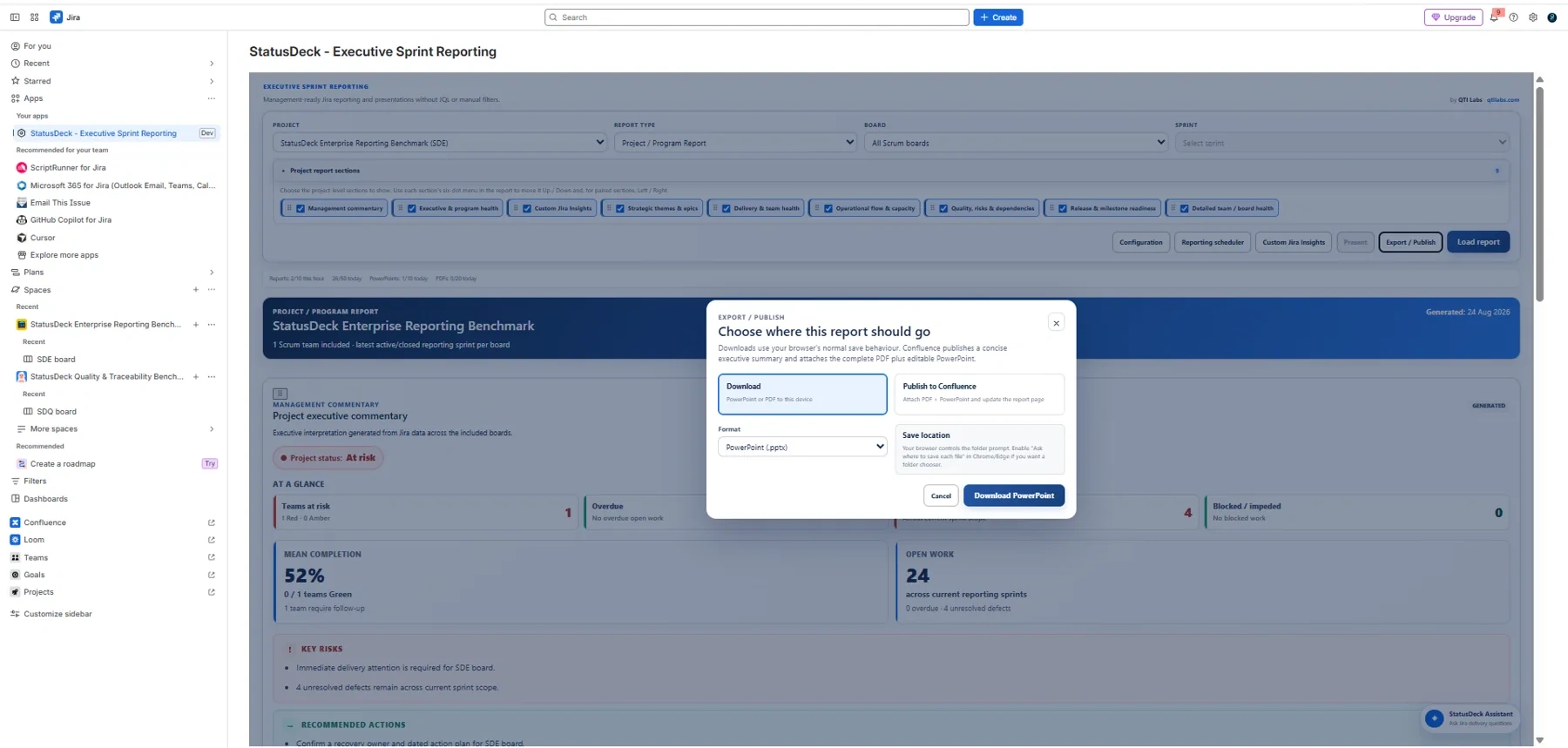
Task: Collapse the sidebar with the panel icon
Action: [15, 17]
